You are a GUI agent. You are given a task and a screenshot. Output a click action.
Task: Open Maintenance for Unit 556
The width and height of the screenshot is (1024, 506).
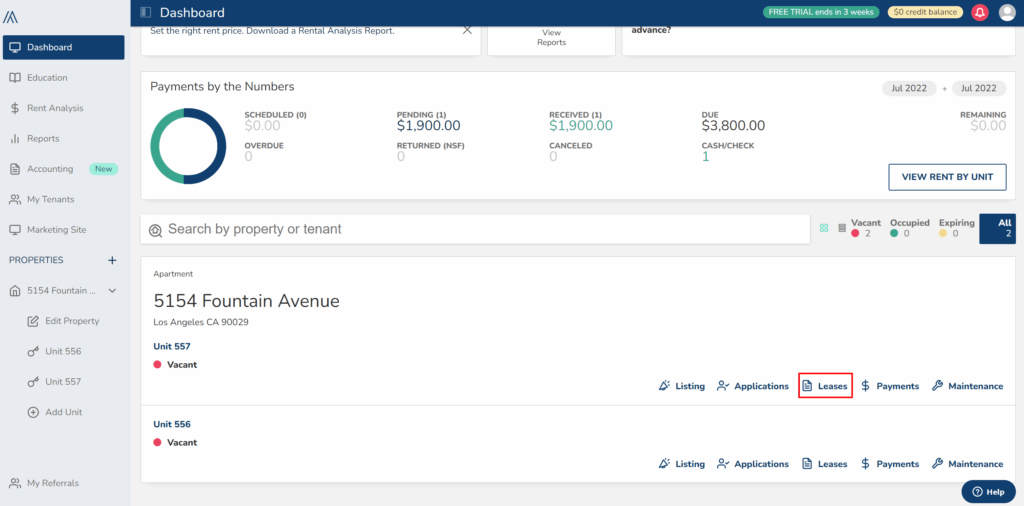pyautogui.click(x=966, y=464)
